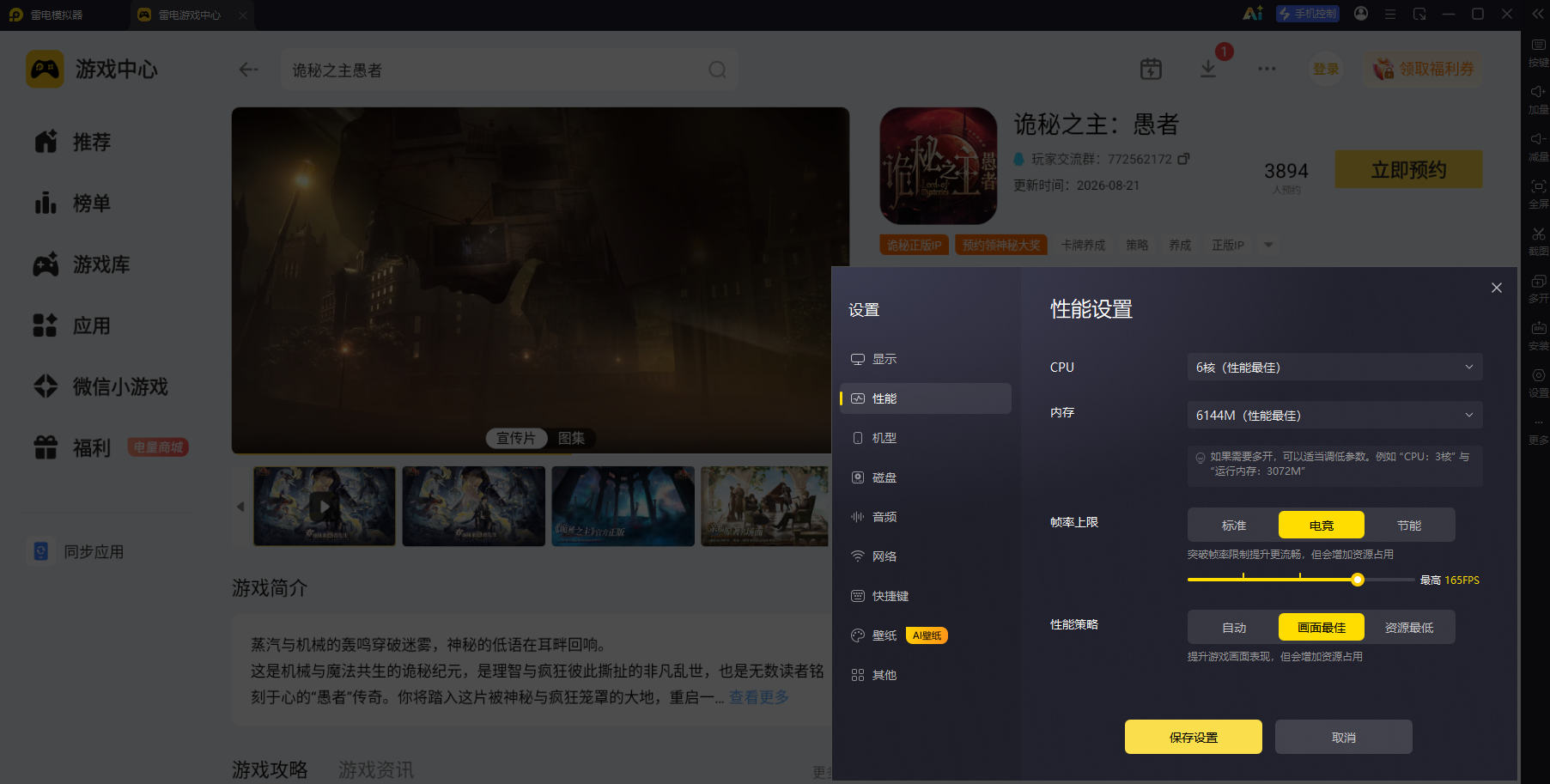Click the 登录 login button
1550x784 pixels.
(x=1326, y=69)
